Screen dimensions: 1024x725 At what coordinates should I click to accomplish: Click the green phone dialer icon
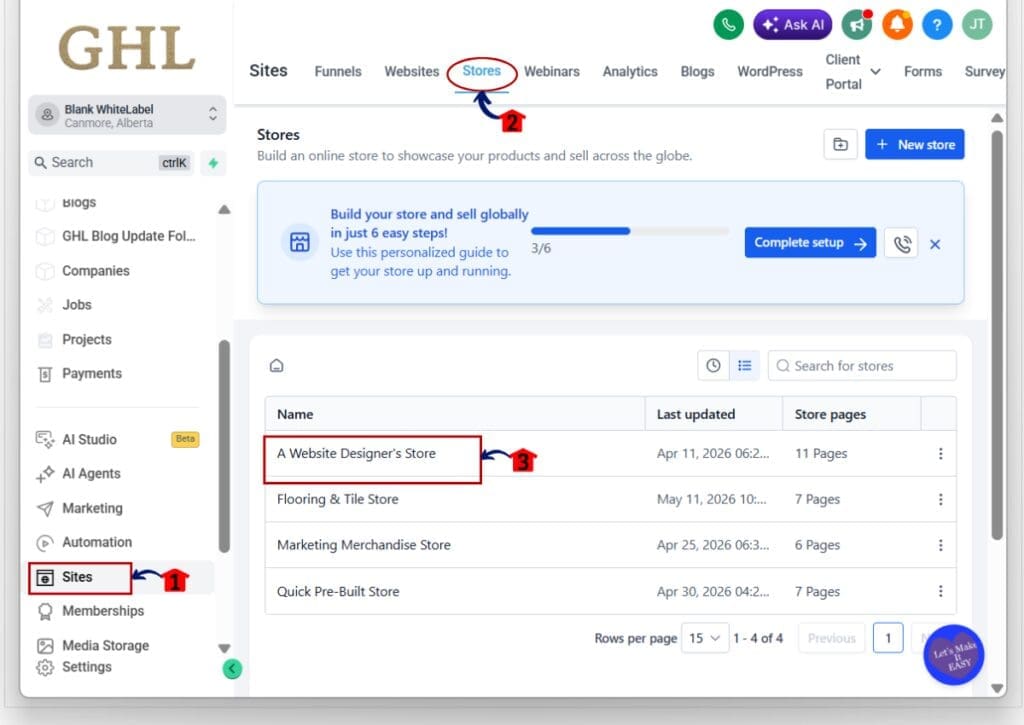[x=728, y=25]
